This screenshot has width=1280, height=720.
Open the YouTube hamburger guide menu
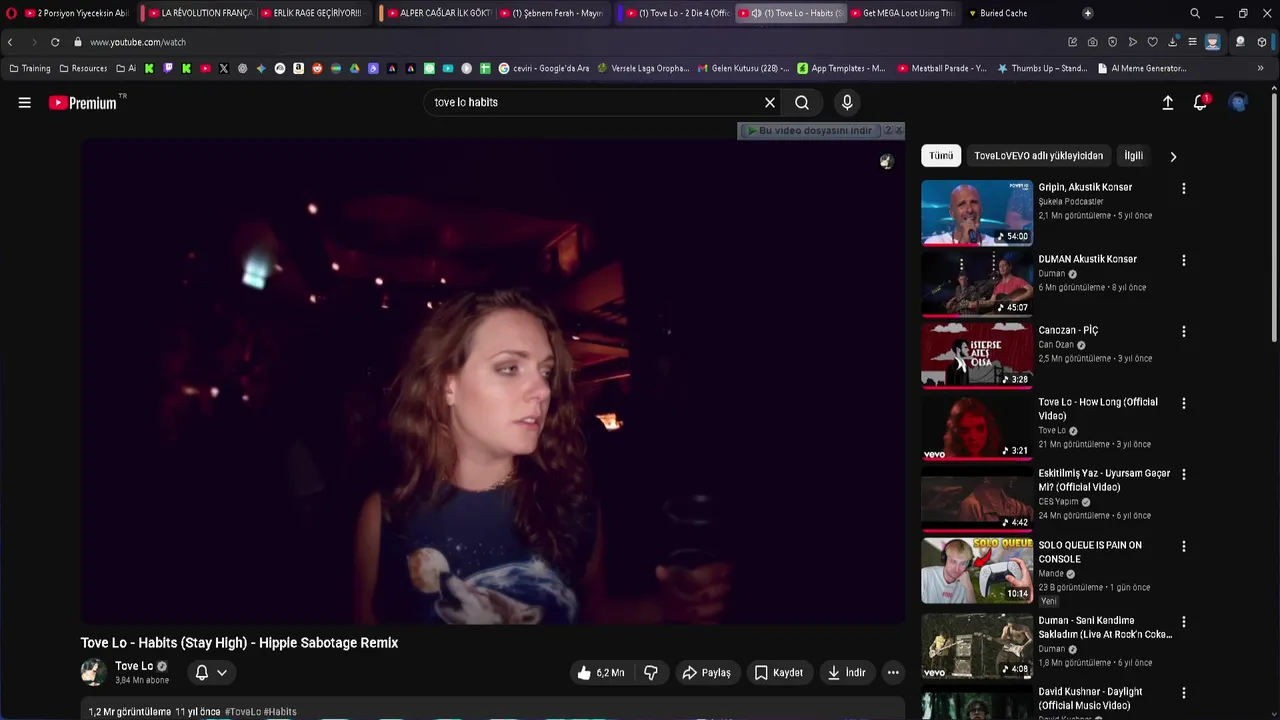(x=25, y=102)
